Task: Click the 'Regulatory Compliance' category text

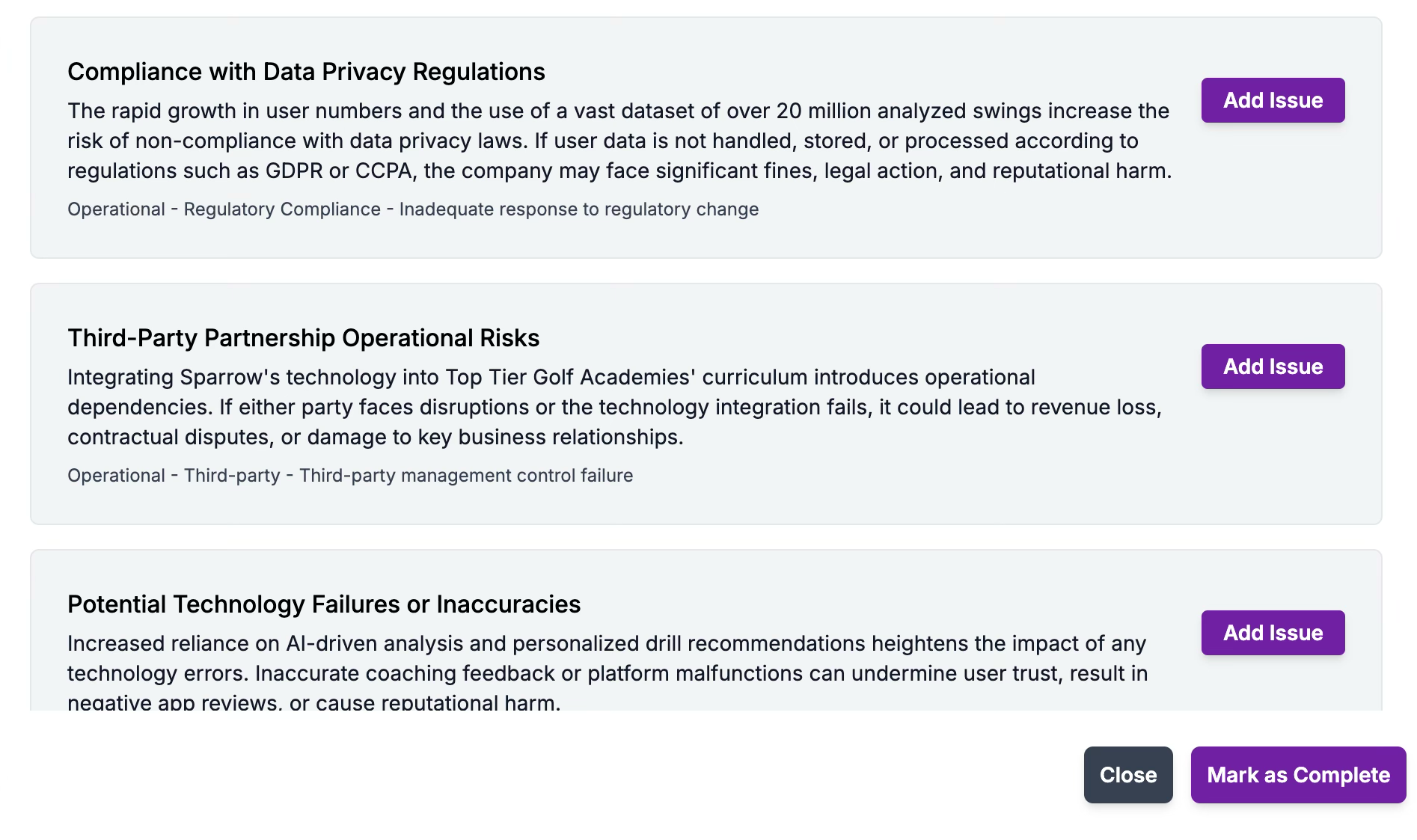Action: tap(282, 209)
